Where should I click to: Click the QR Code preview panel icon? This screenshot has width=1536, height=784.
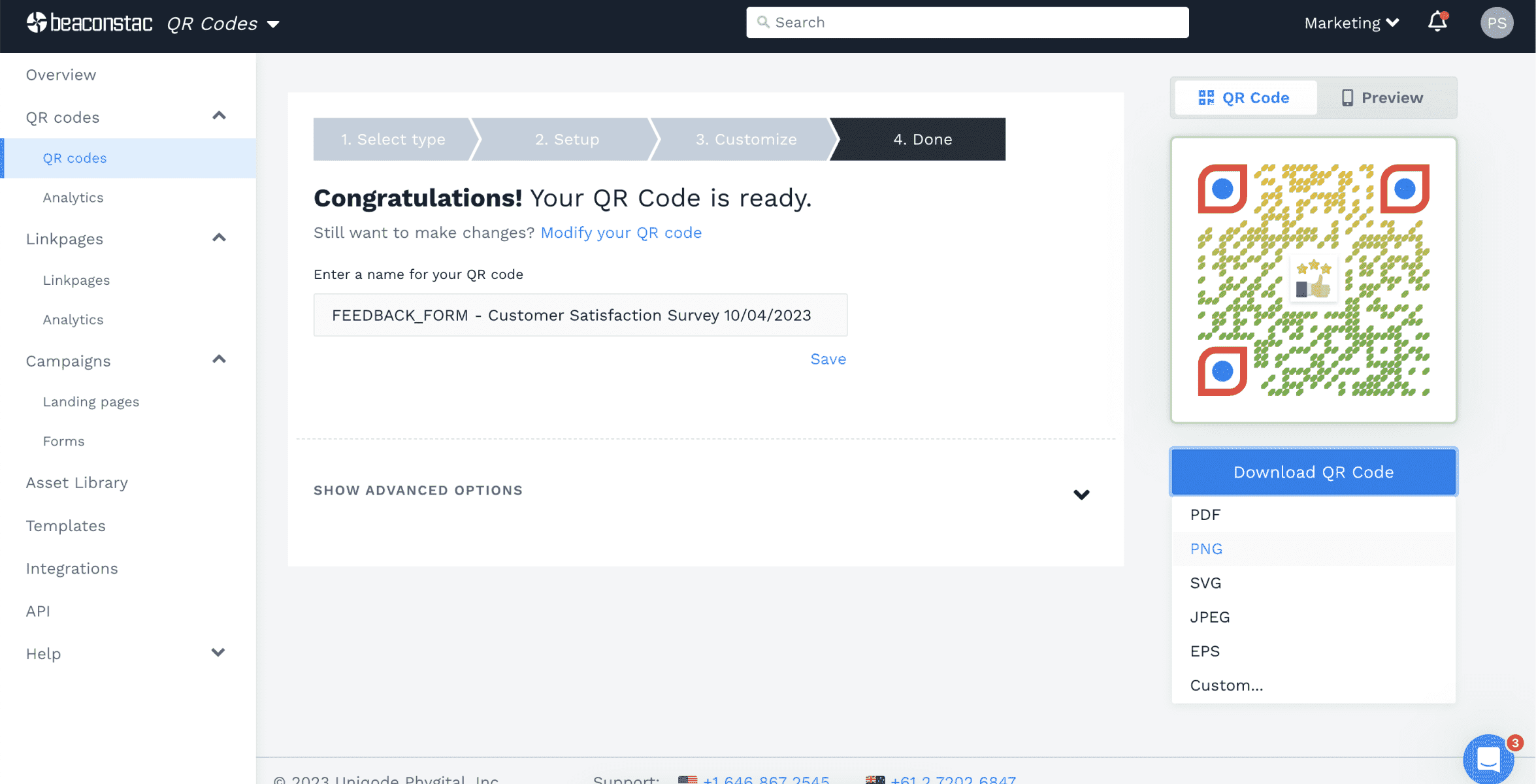pyautogui.click(x=1206, y=97)
